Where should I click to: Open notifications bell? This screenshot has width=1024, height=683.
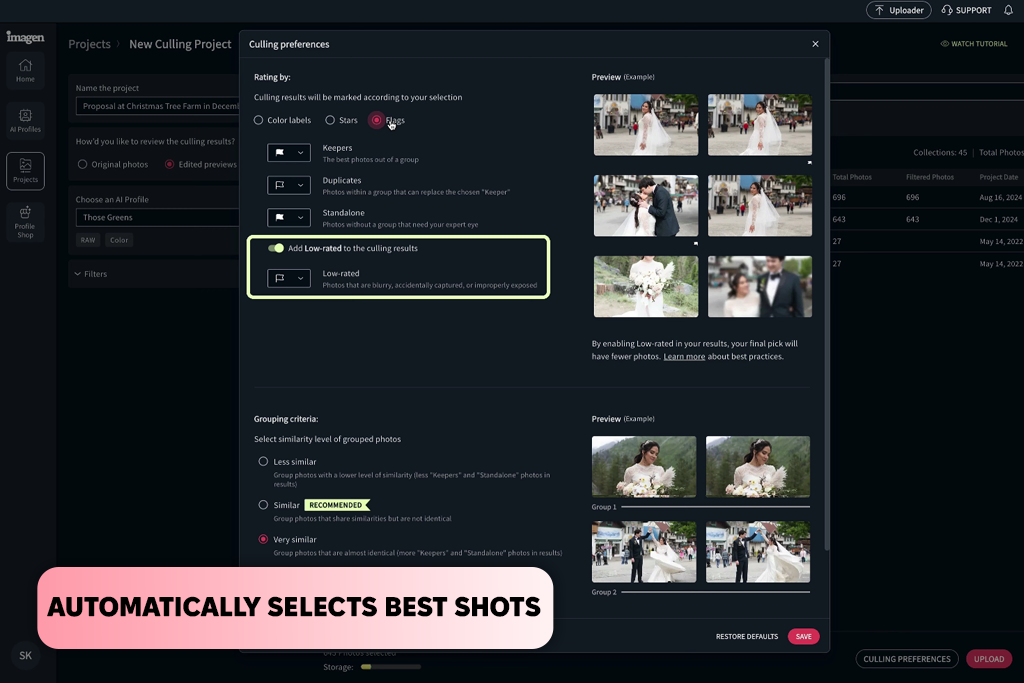pyautogui.click(x=1008, y=10)
